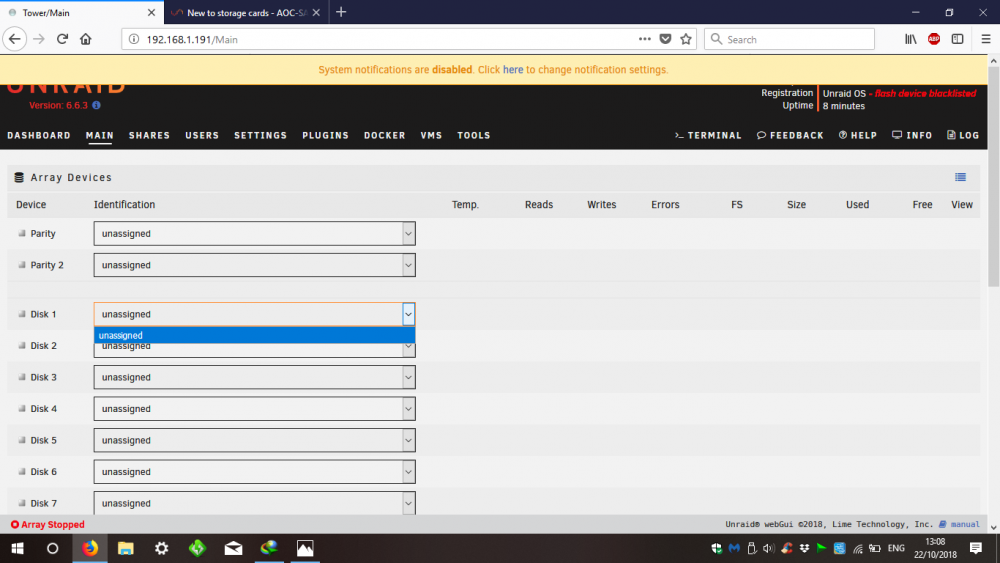Click the browser address bar URL

(192, 39)
